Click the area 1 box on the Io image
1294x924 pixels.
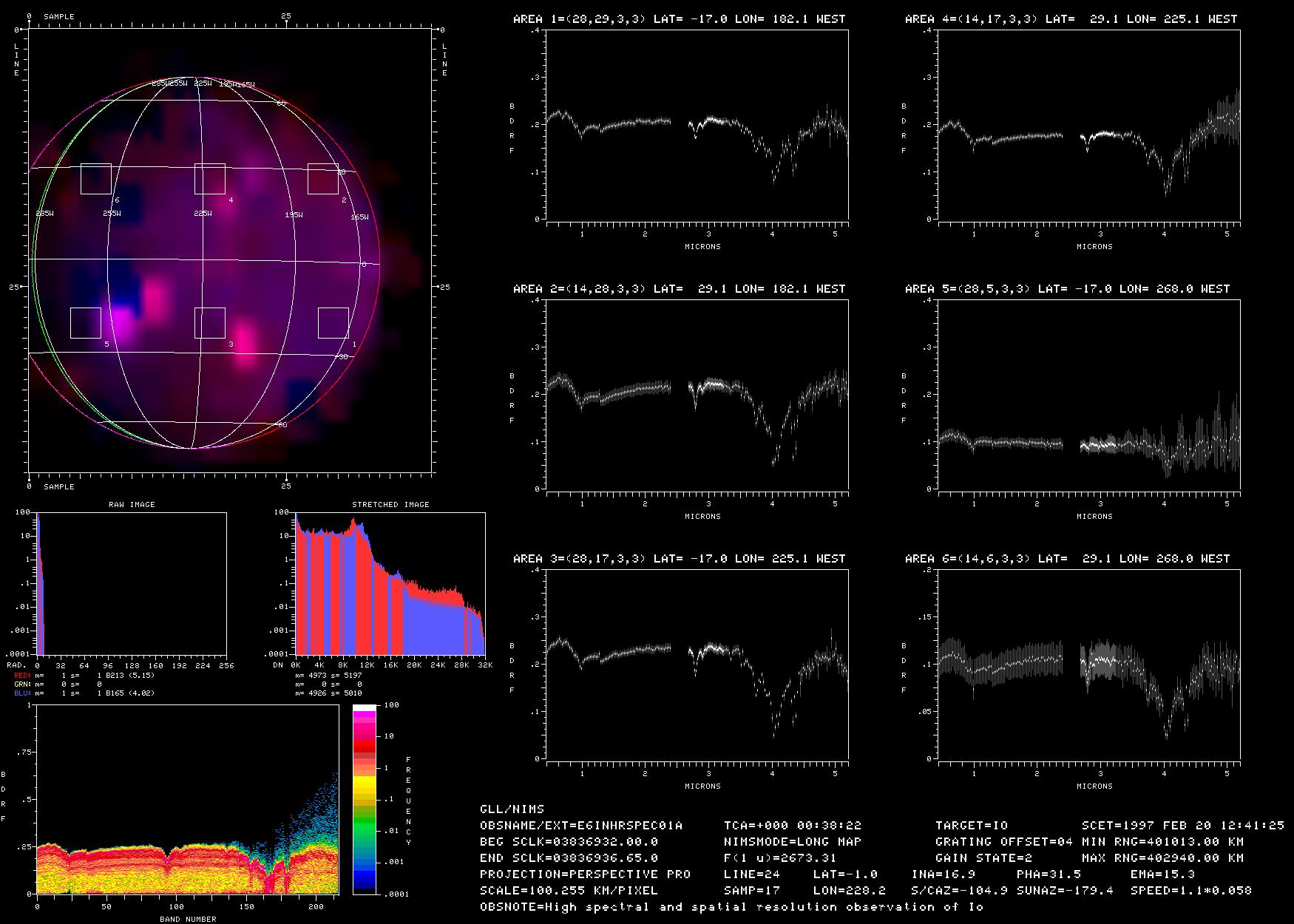point(333,323)
